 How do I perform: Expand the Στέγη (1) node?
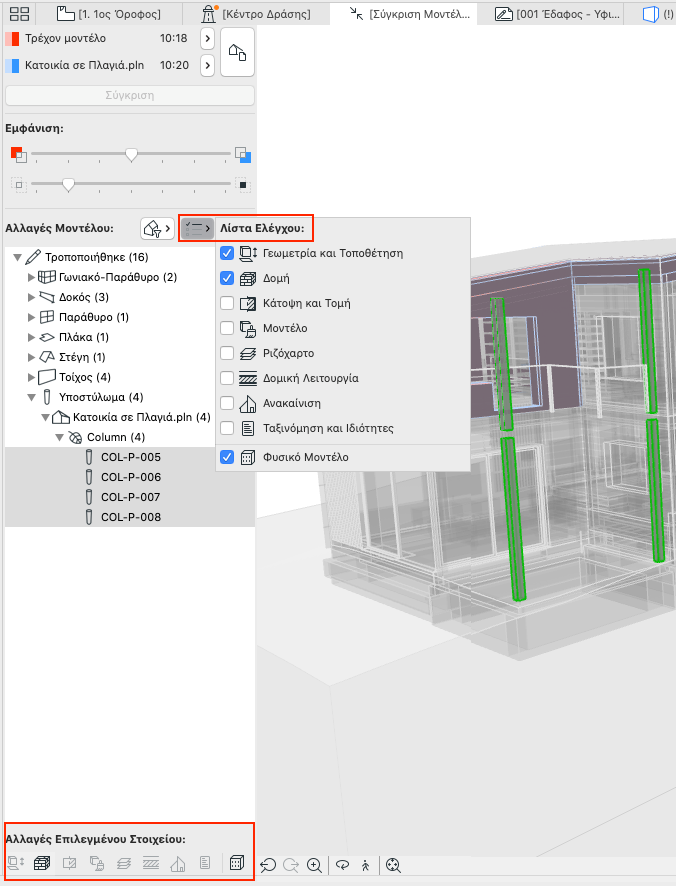pos(31,357)
